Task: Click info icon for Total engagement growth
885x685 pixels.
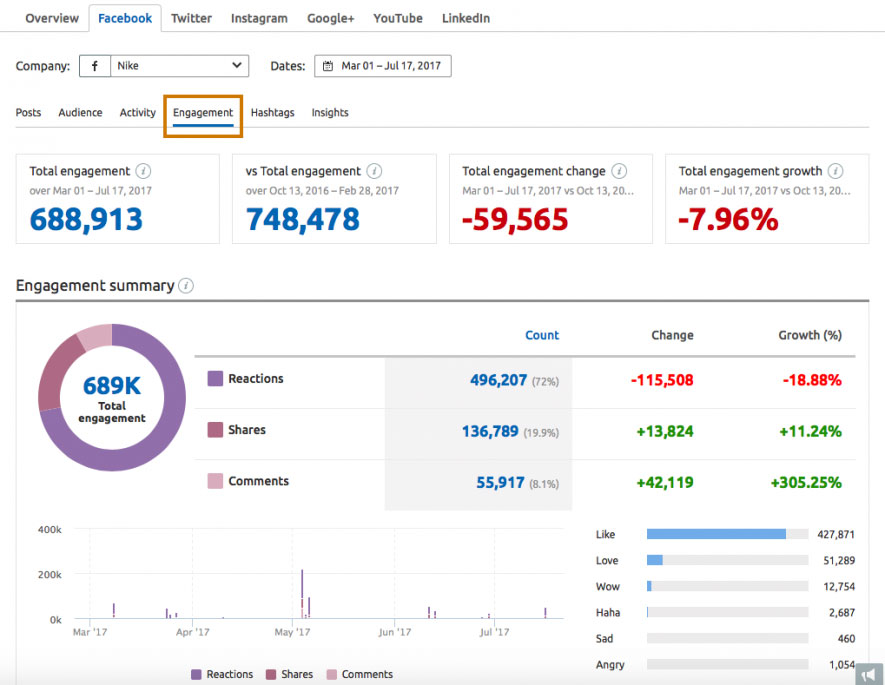Action: click(x=835, y=171)
